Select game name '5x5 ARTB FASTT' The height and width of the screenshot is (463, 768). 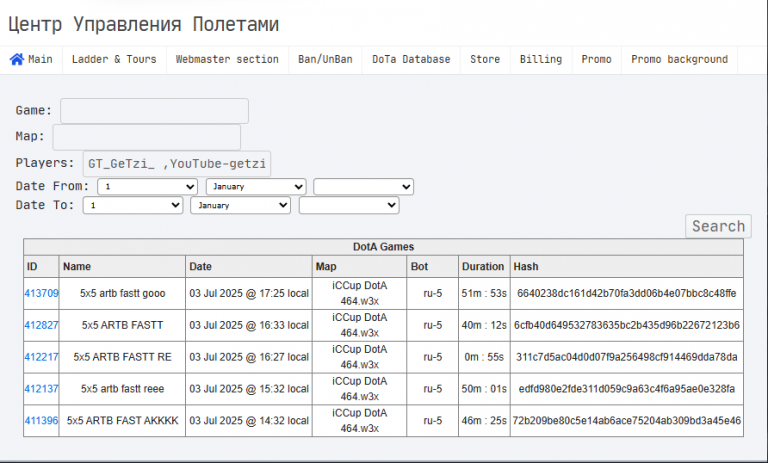(122, 325)
